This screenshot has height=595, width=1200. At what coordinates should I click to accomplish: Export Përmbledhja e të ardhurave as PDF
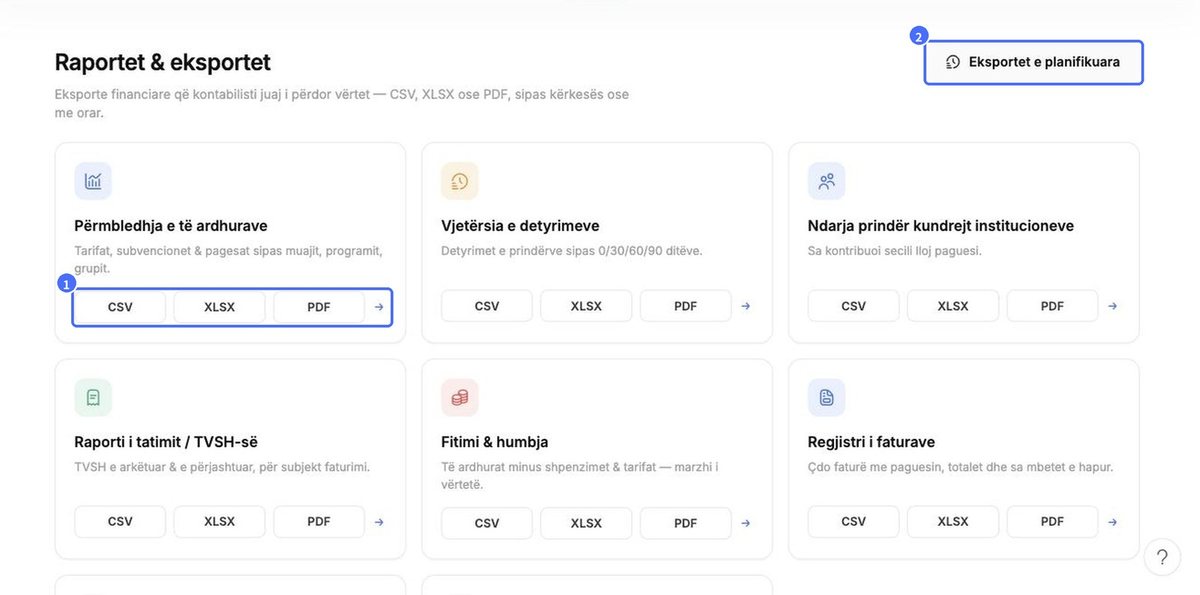[319, 307]
